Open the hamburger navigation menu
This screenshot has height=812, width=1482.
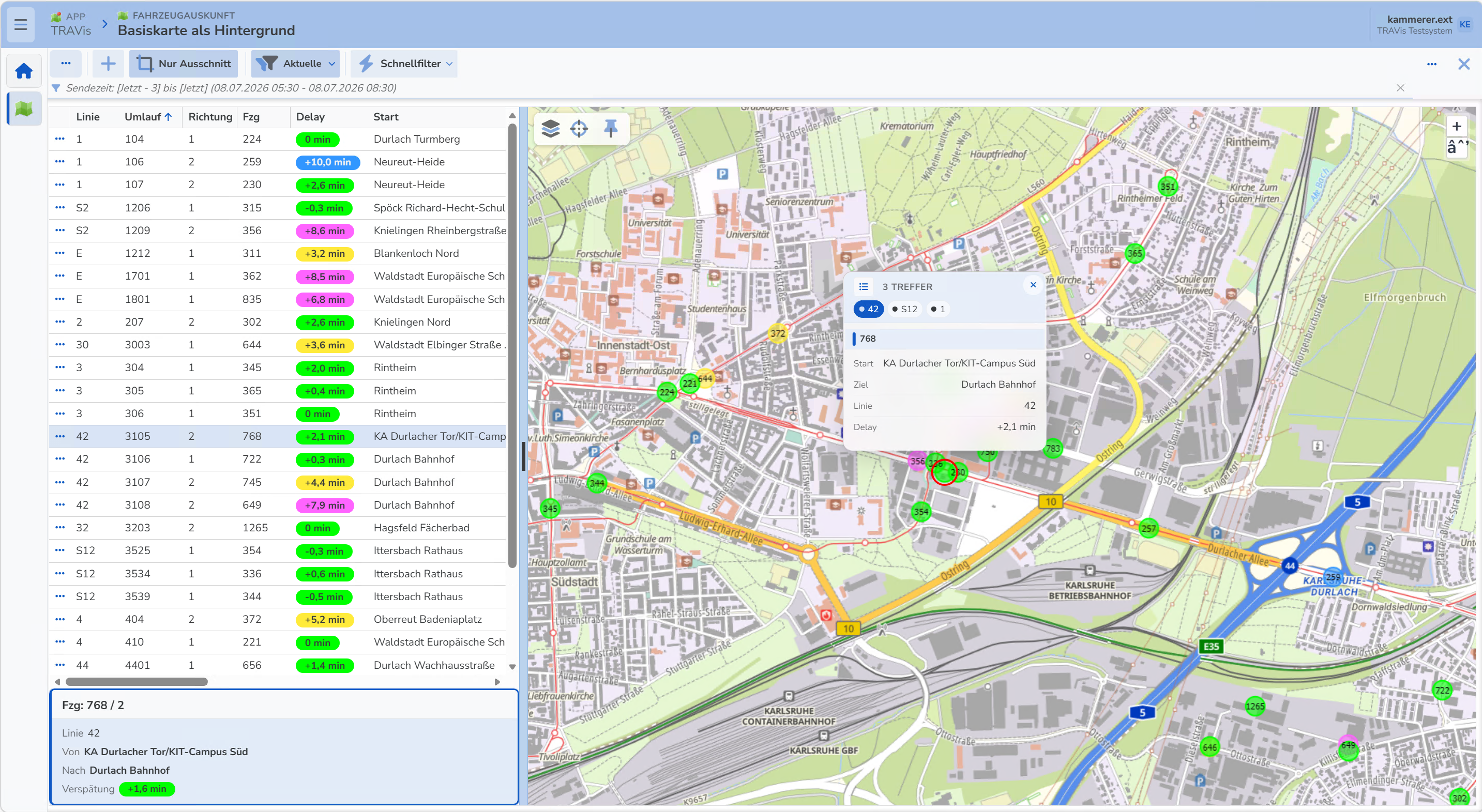[21, 24]
